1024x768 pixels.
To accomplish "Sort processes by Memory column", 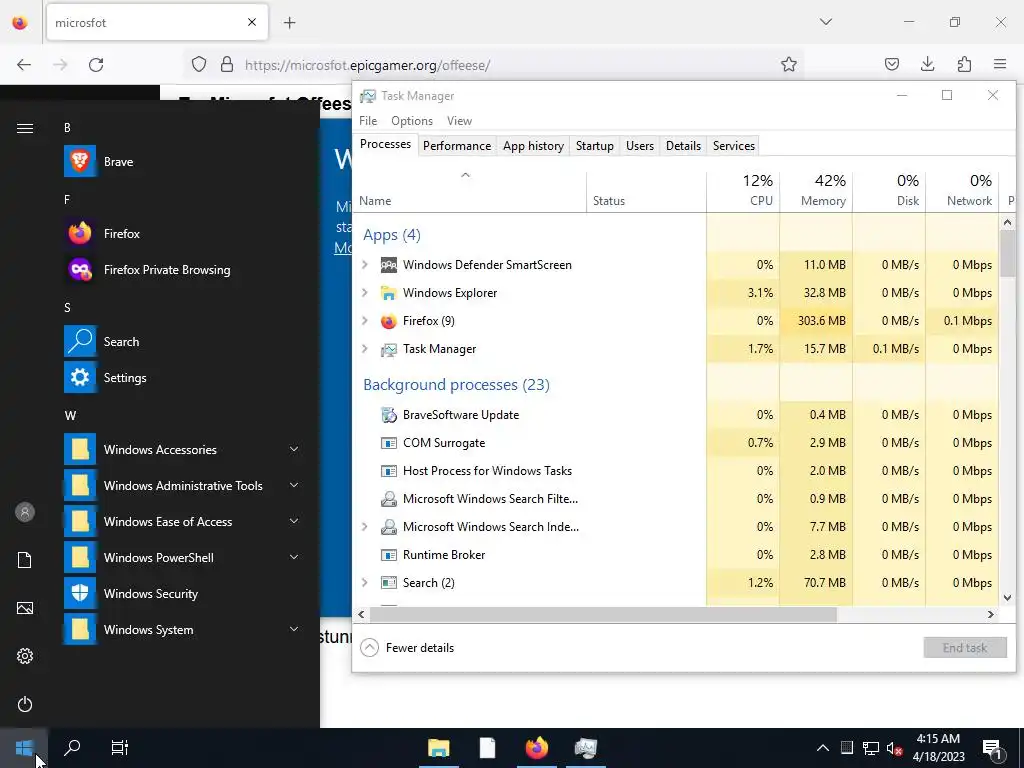I will click(816, 191).
